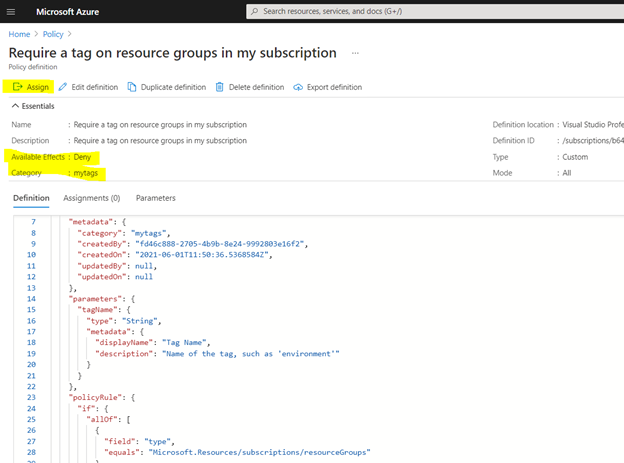Screen dimensions: 624x463
Task: Click the "category": "mytags" code line
Action: pos(124,233)
